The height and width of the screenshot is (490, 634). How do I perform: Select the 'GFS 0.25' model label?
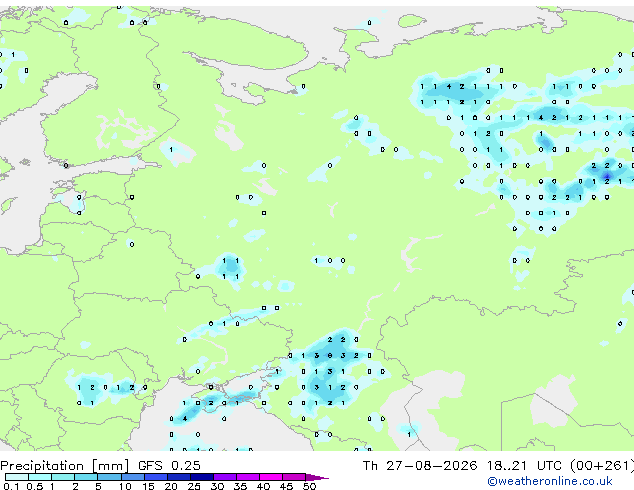tap(169, 466)
